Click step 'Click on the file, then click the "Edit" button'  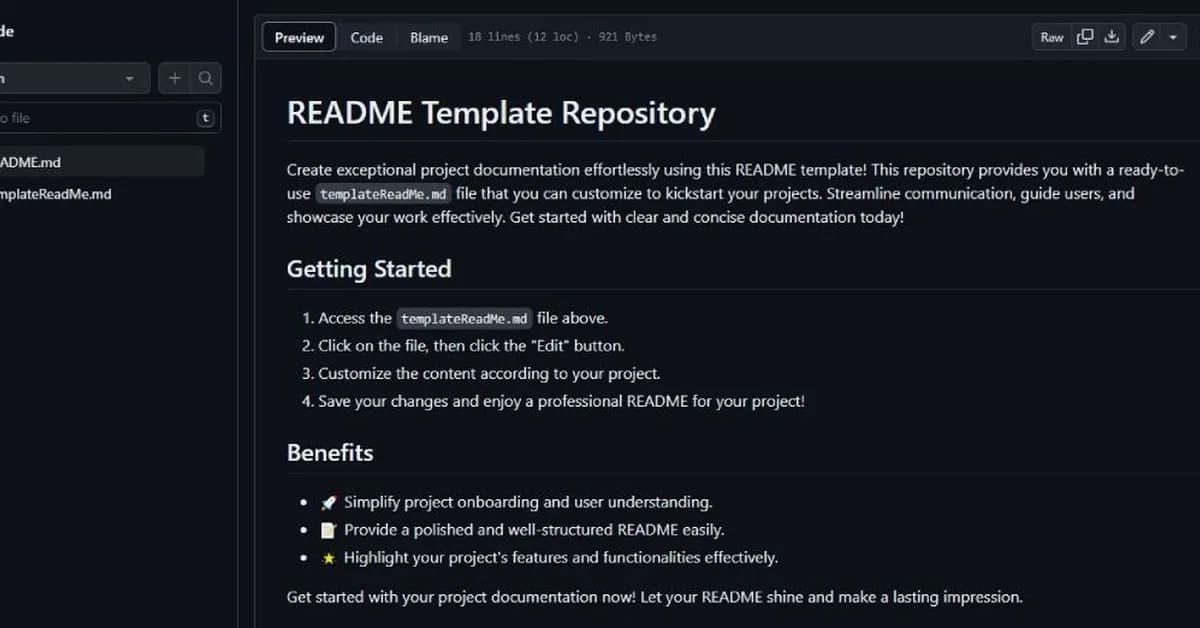coord(471,346)
